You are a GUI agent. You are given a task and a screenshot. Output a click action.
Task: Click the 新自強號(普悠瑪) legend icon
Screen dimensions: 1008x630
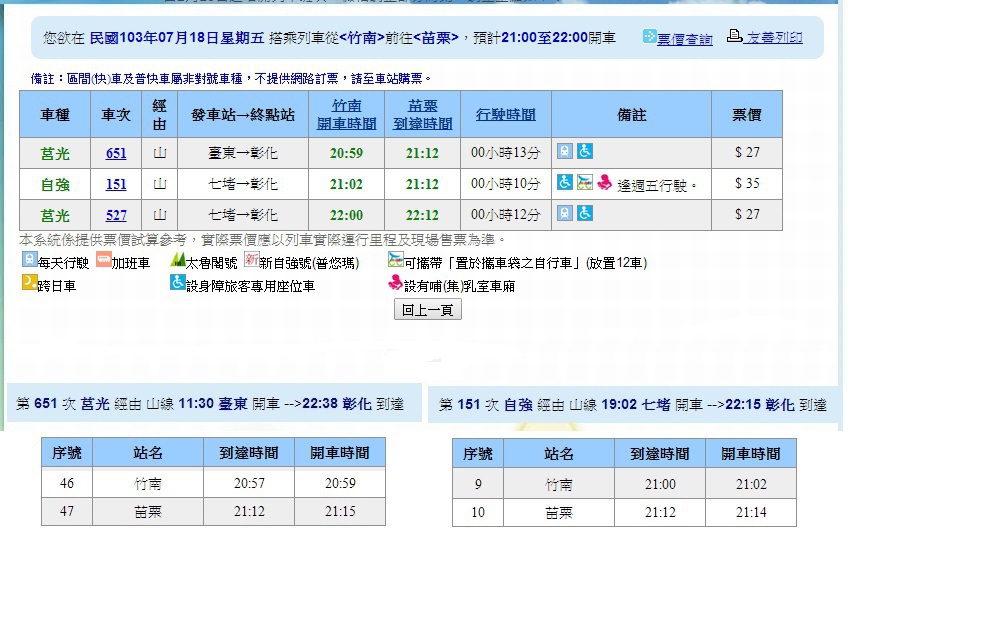pos(251,259)
